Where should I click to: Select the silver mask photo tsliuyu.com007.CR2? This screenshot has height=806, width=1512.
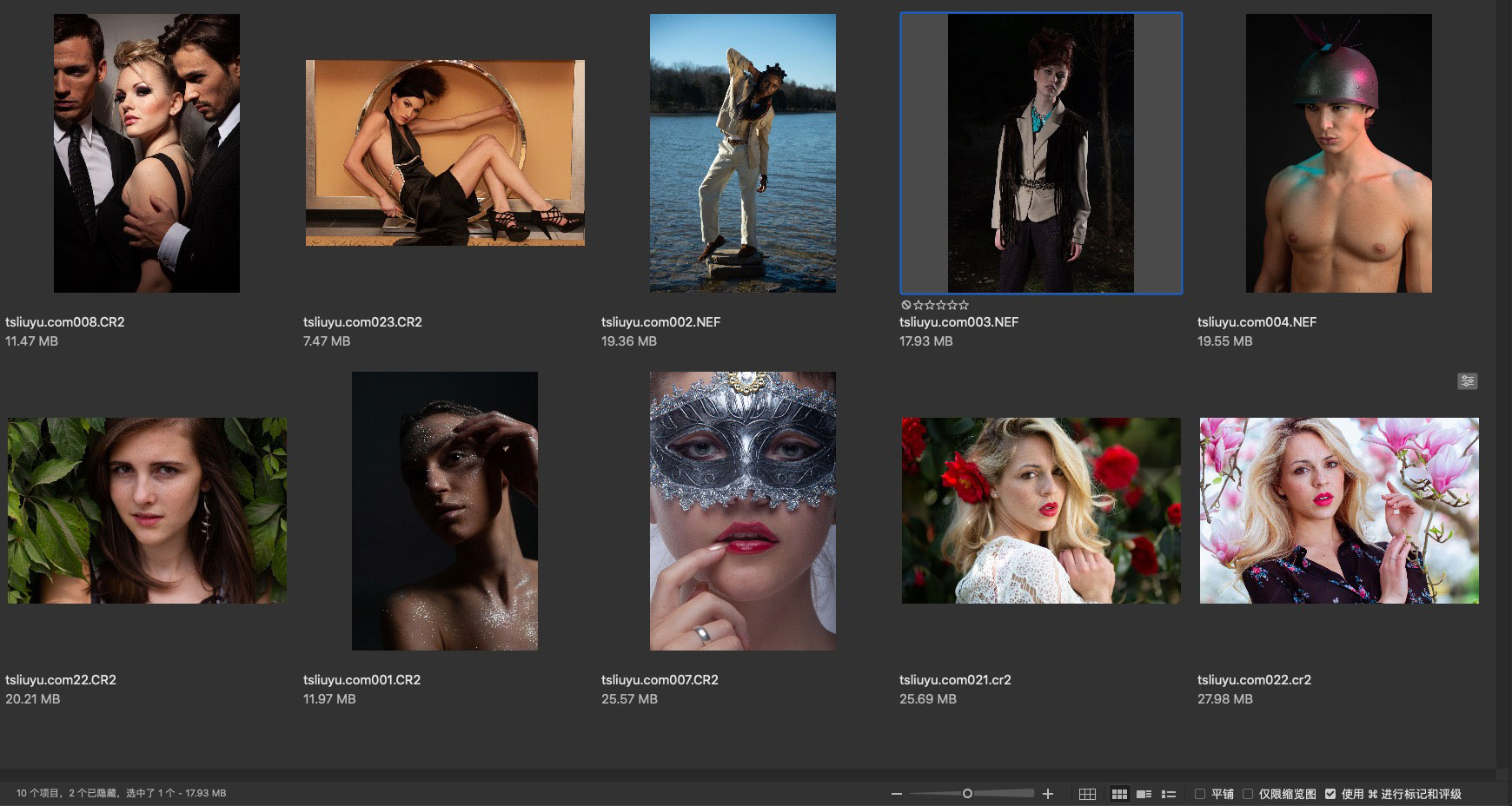(742, 511)
